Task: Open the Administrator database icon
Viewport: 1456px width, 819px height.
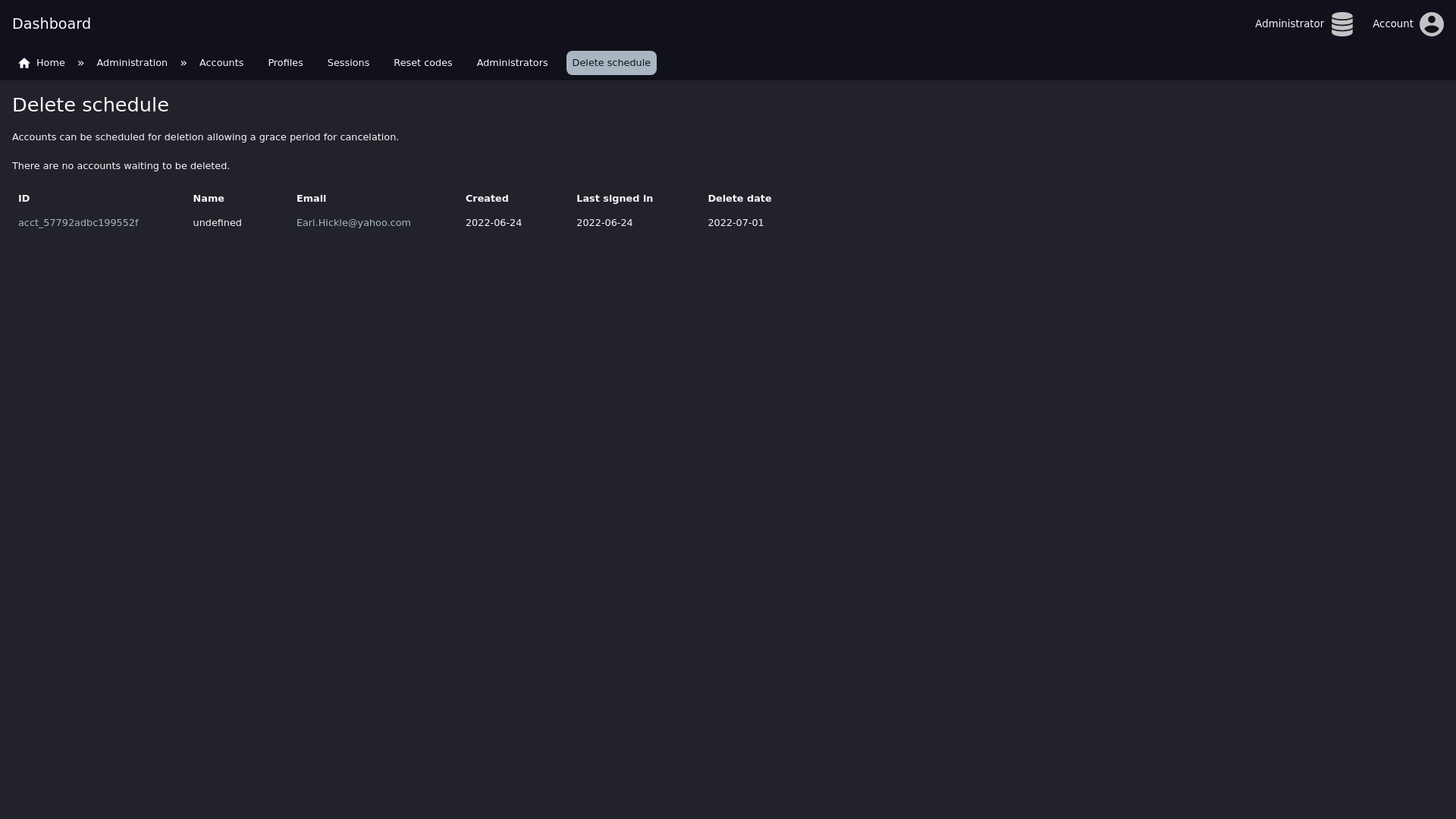Action: 1341,24
